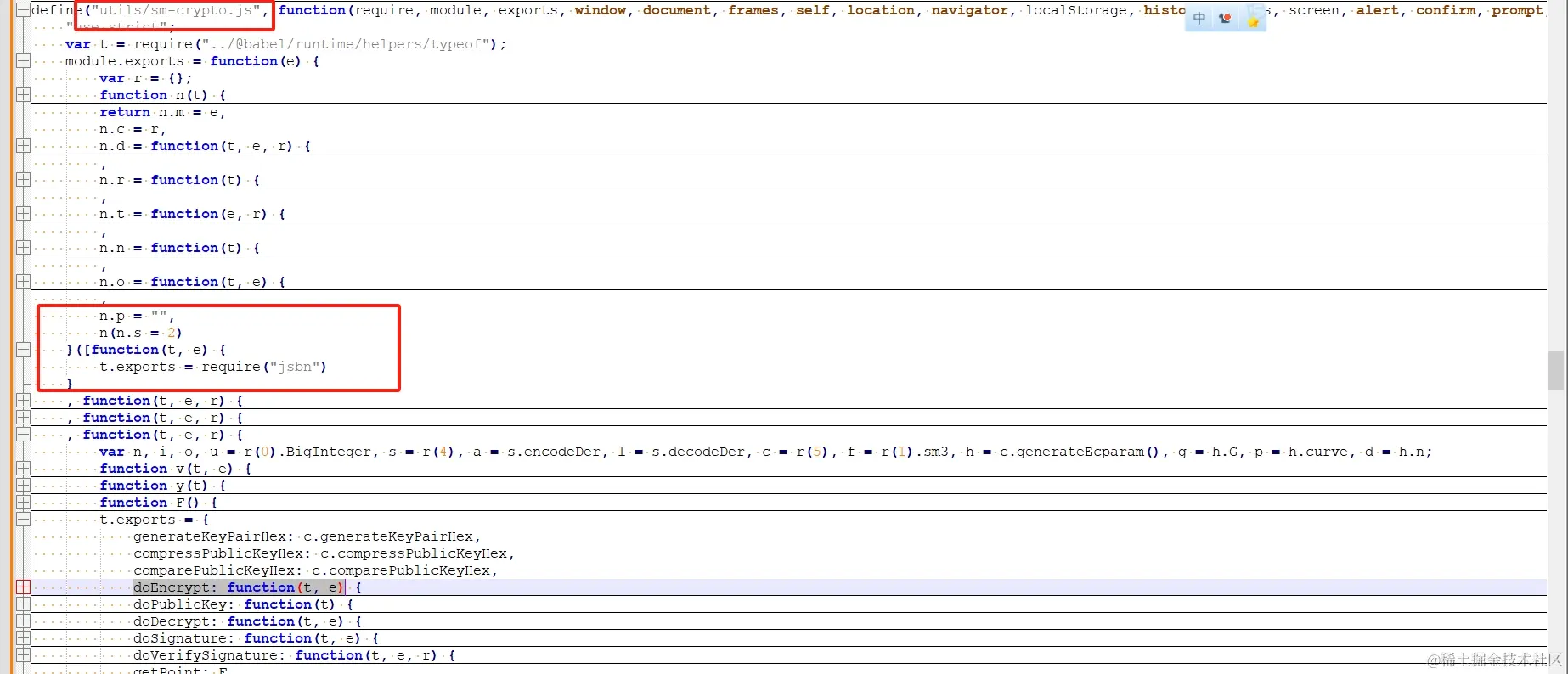
Task: Expand the doPublicKey function fold
Action: click(x=23, y=604)
